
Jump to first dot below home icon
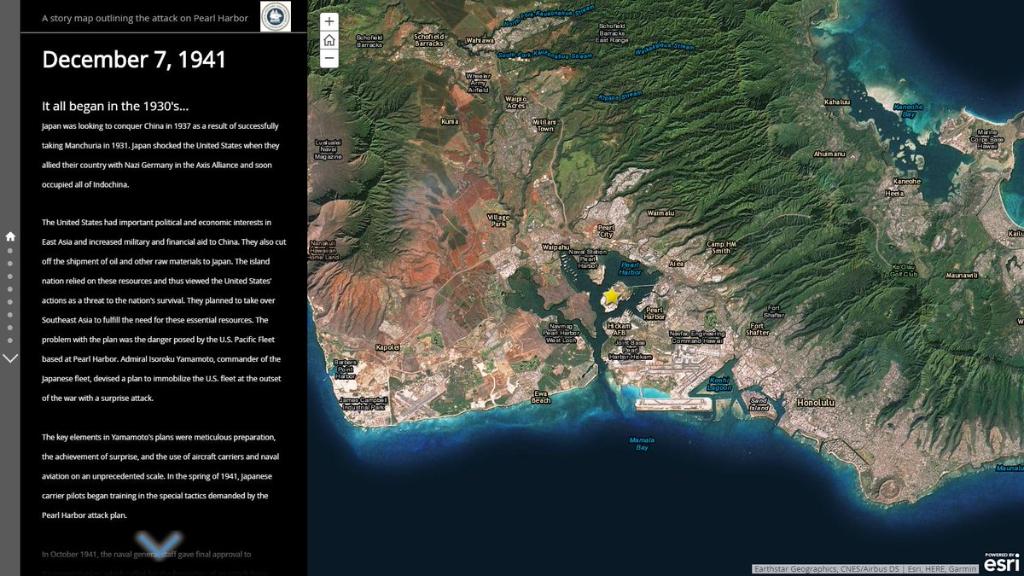click(x=10, y=251)
